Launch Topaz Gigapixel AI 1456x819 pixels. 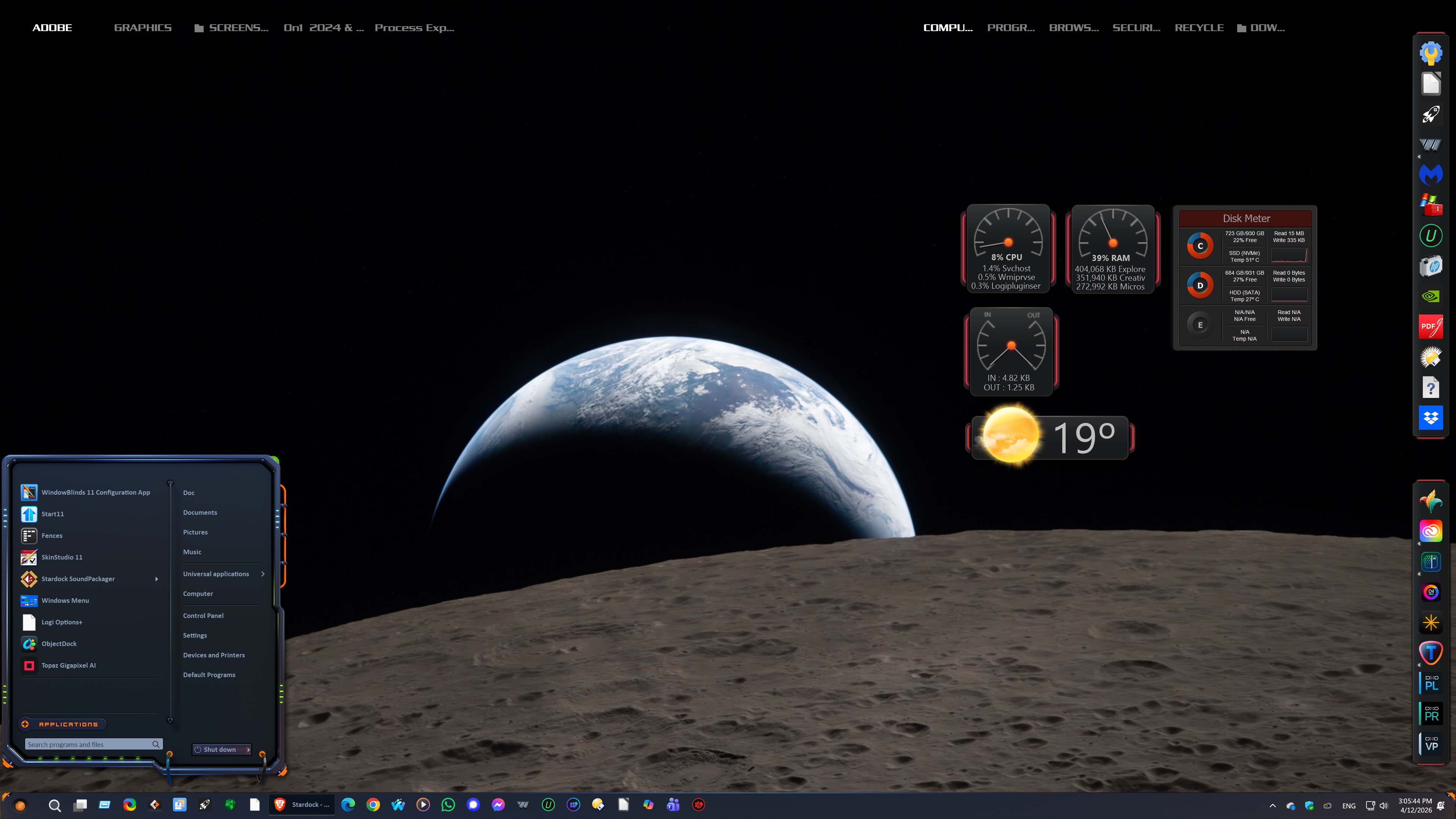pyautogui.click(x=68, y=665)
